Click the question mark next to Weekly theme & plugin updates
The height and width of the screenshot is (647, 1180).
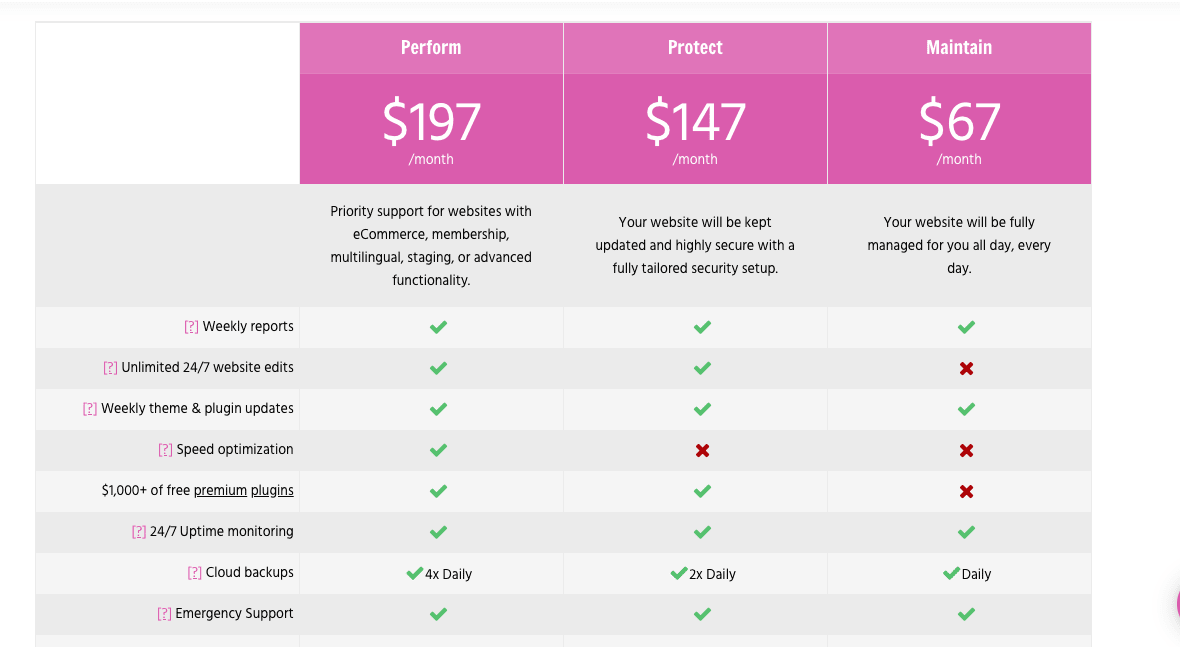[90, 409]
